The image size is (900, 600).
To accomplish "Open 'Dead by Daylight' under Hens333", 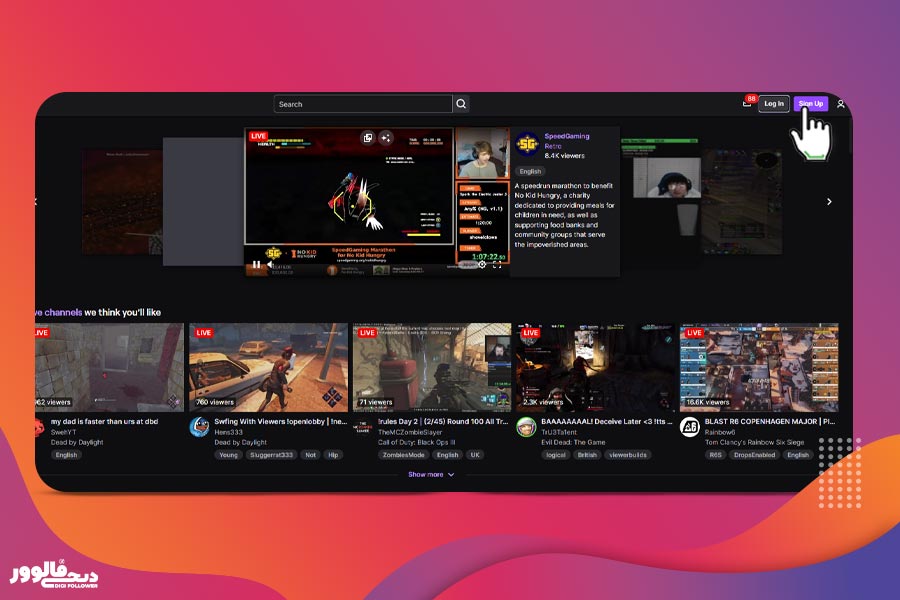I will tap(240, 442).
